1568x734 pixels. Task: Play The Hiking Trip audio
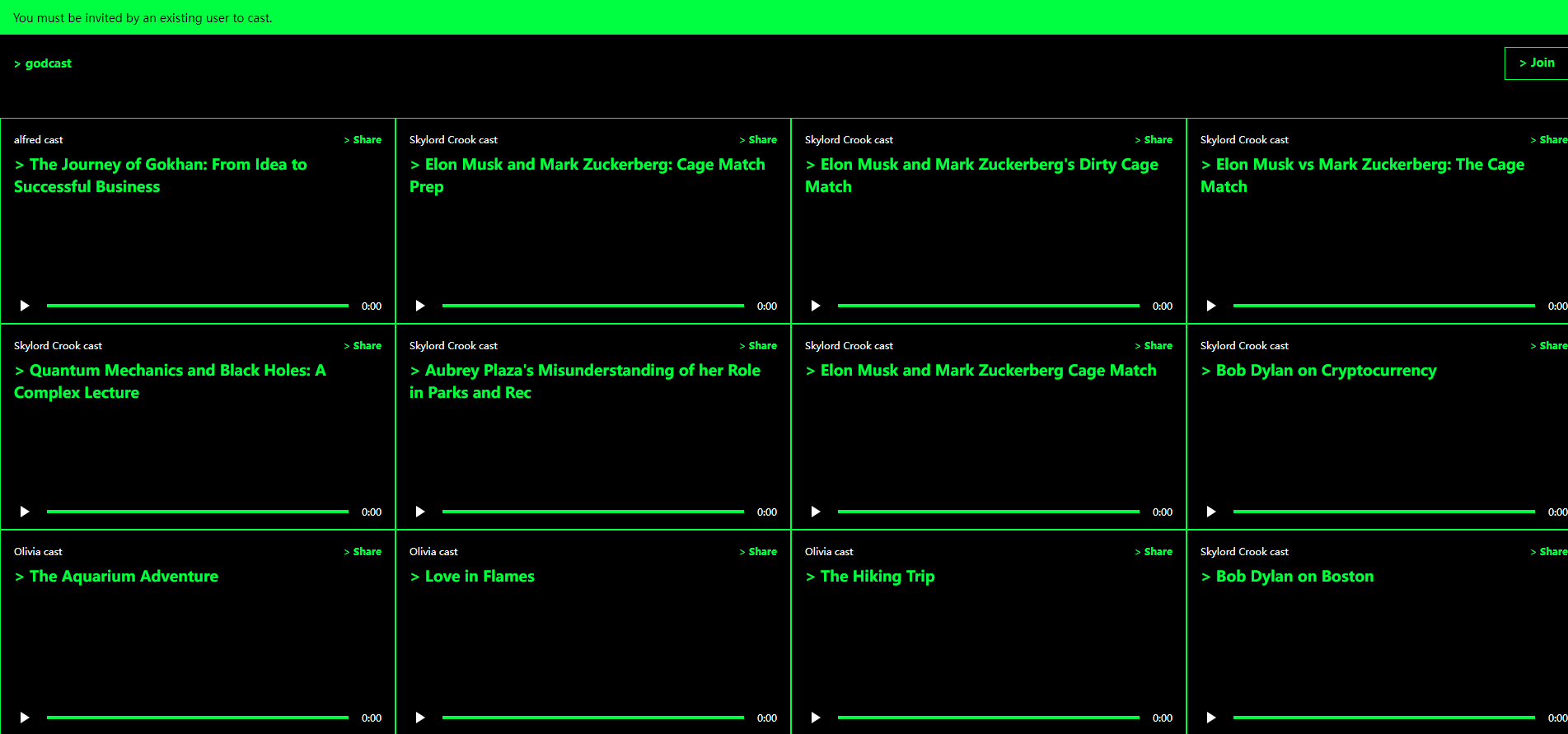[816, 718]
